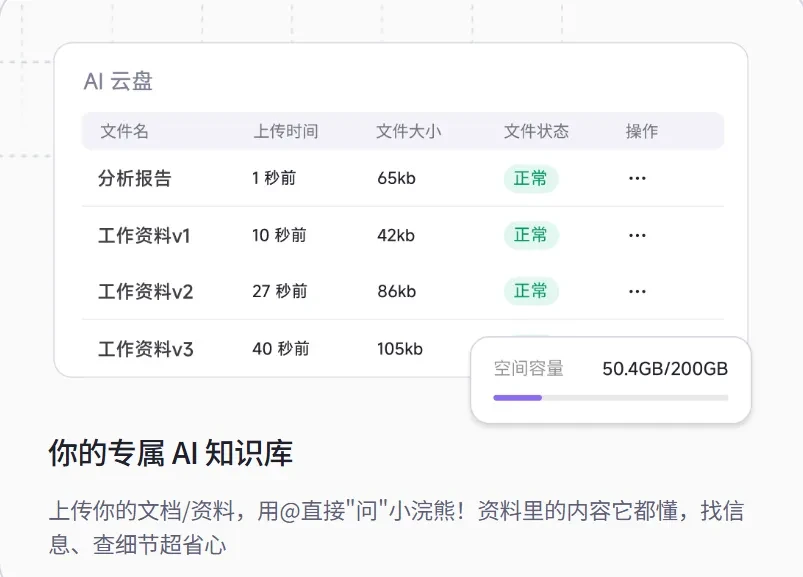Click the file size 86kb
This screenshot has height=577, width=803.
point(397,291)
